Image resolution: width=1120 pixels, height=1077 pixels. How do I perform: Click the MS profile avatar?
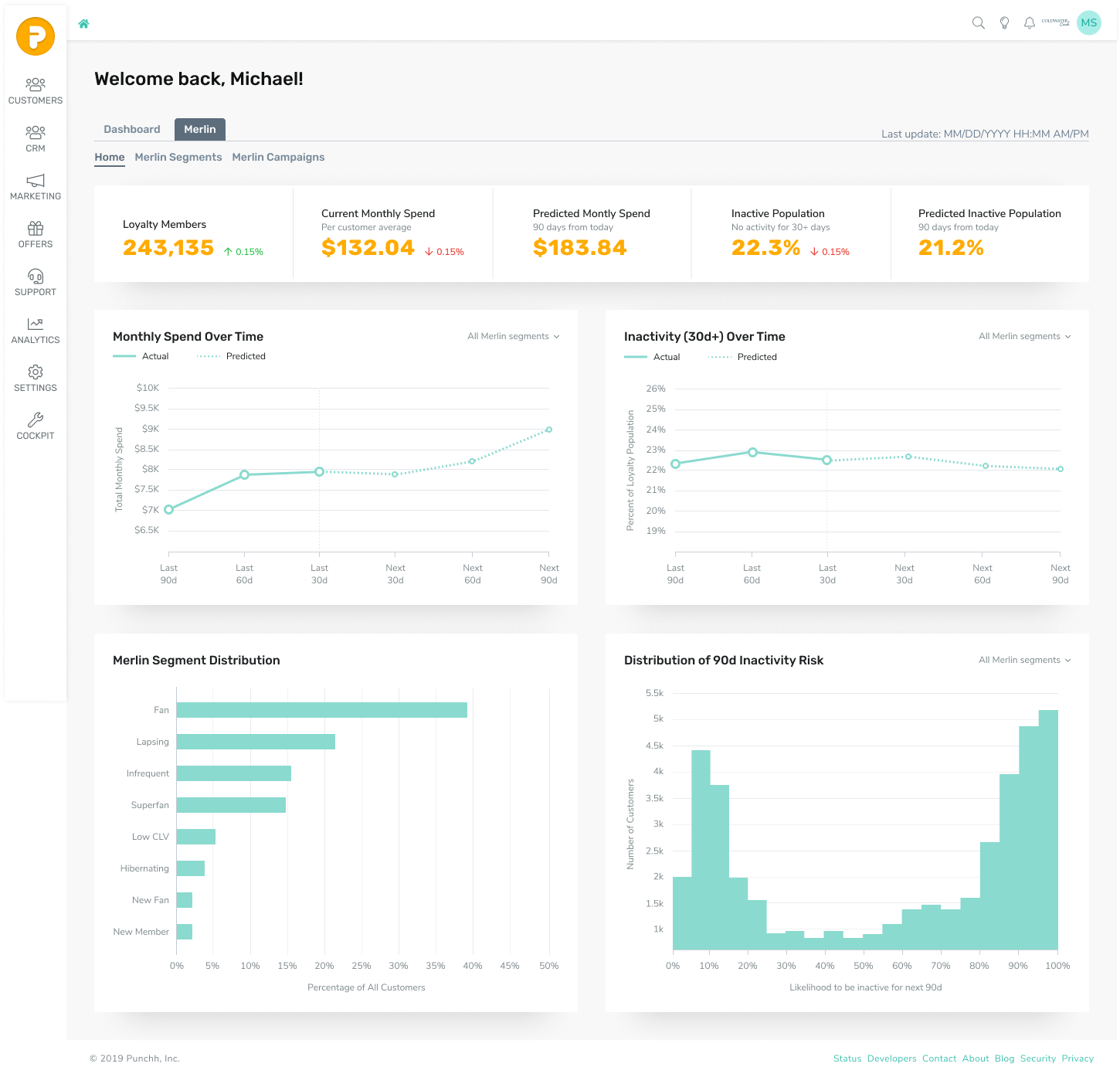[x=1088, y=22]
